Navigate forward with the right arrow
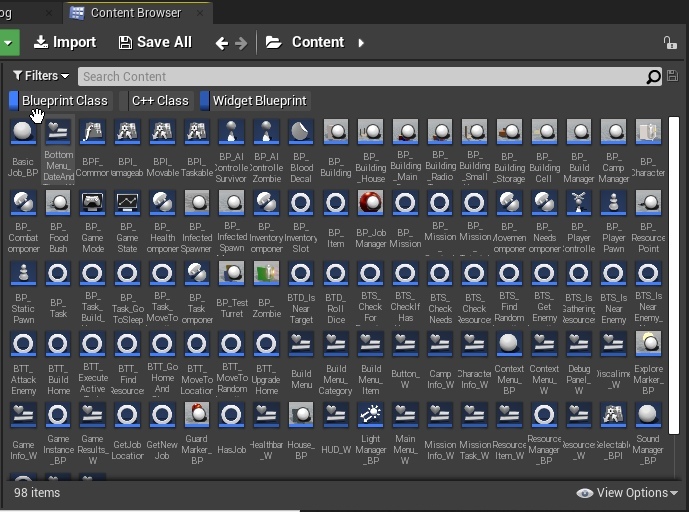 pyautogui.click(x=241, y=43)
